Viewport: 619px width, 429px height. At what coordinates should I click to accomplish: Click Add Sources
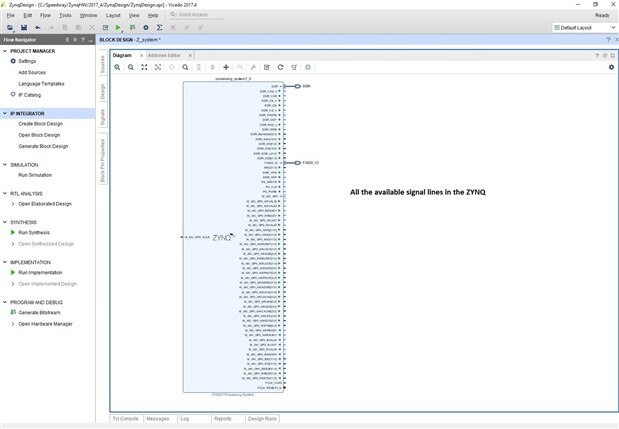click(32, 73)
